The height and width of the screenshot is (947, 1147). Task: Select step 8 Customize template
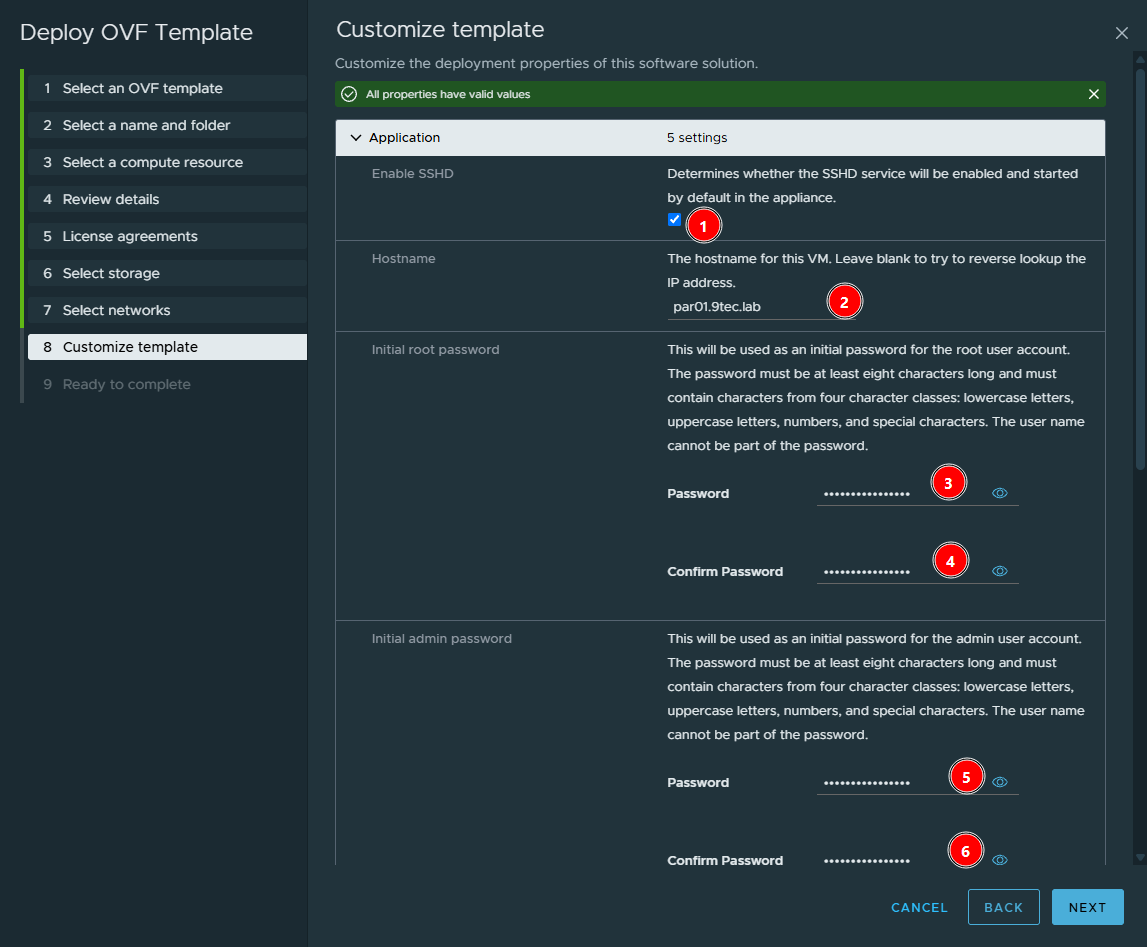point(167,347)
